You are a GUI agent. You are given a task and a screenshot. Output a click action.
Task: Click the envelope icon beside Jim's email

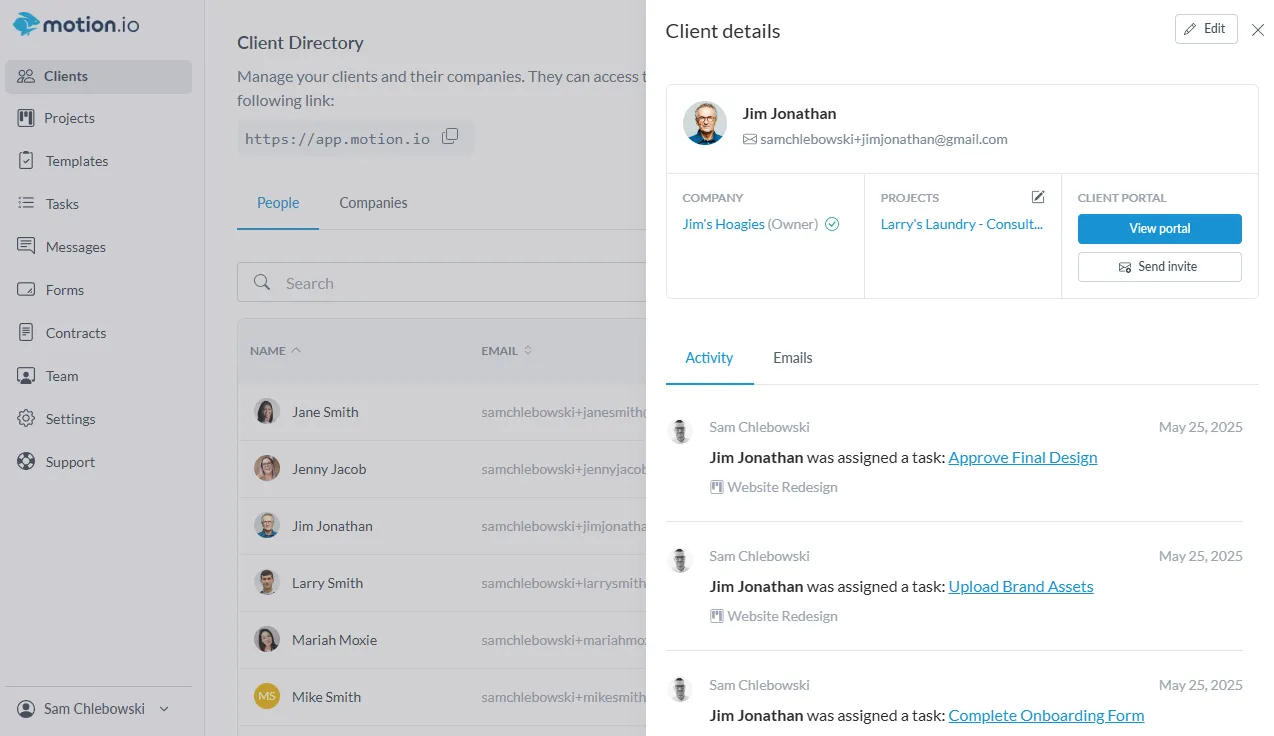click(x=750, y=140)
